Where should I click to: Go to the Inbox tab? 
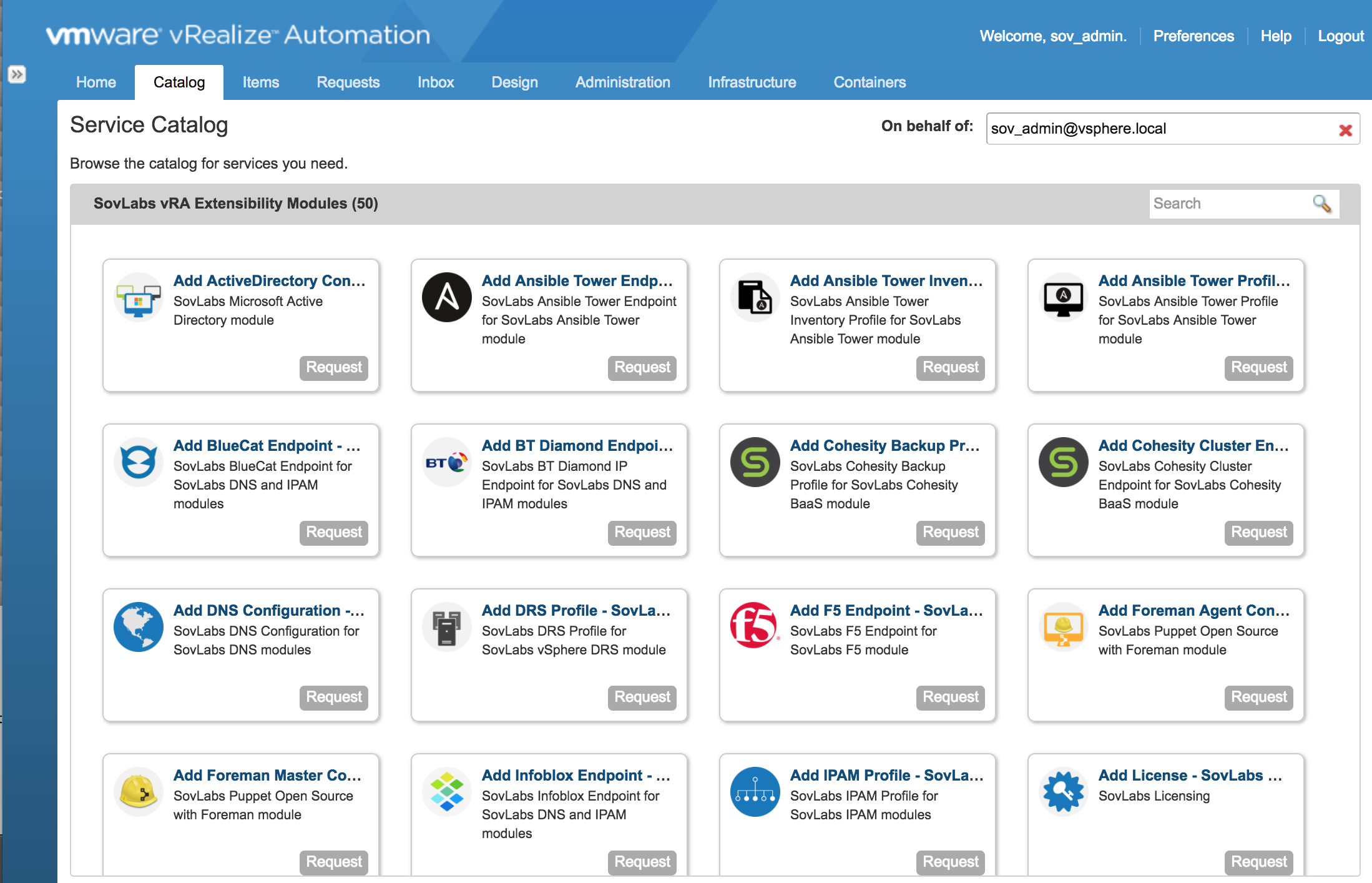click(436, 82)
